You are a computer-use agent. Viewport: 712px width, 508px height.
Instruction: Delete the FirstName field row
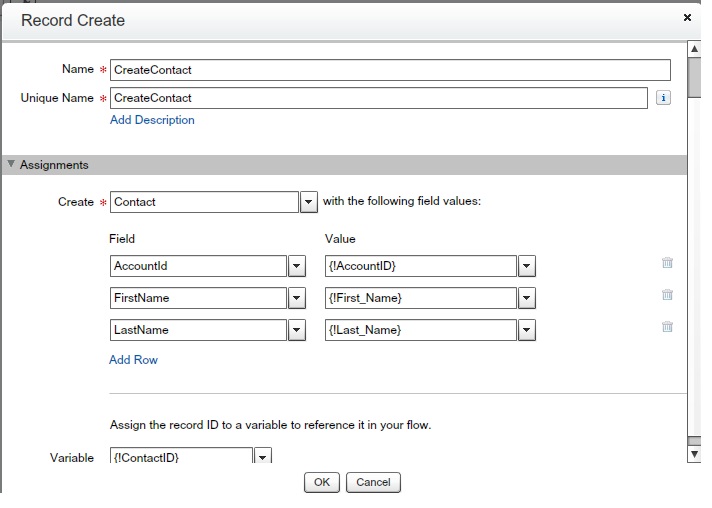coord(667,295)
